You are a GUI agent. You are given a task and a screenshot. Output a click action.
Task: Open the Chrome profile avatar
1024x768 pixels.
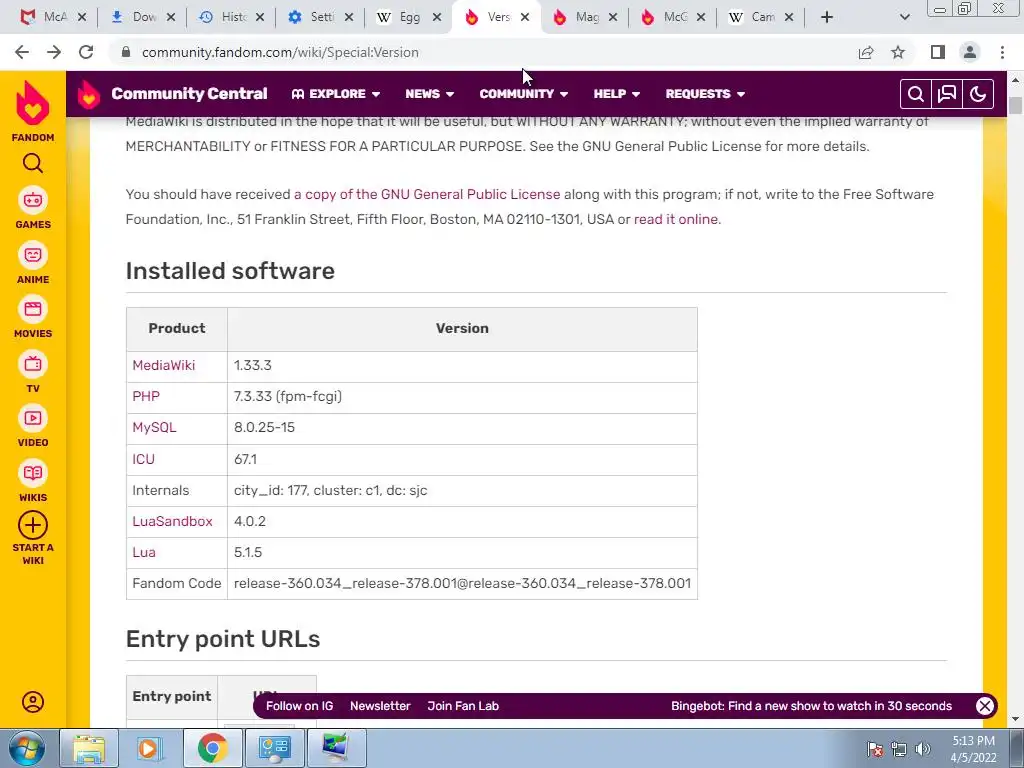[x=970, y=52]
